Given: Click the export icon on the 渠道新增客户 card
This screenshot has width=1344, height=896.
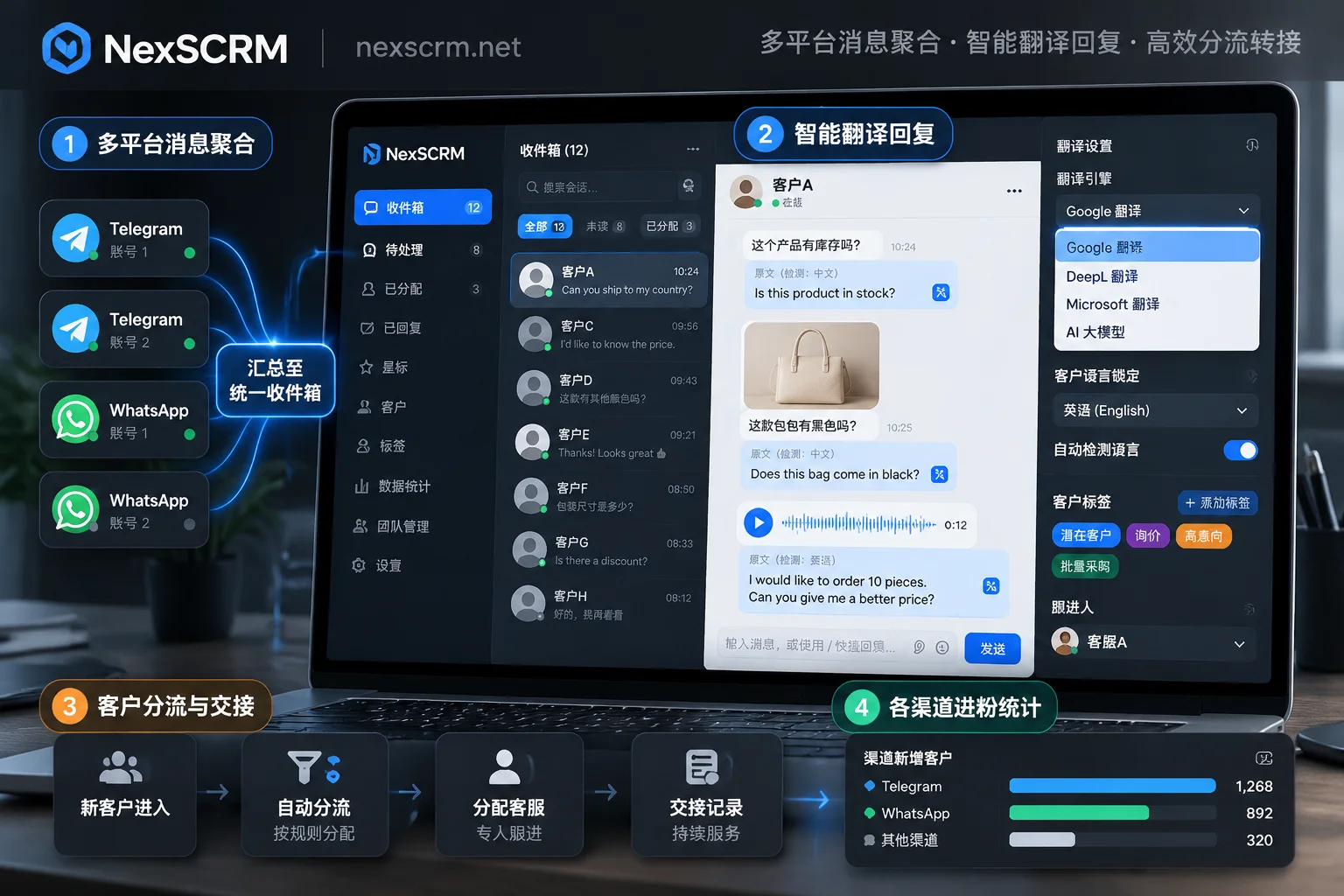Looking at the screenshot, I should 1263,758.
